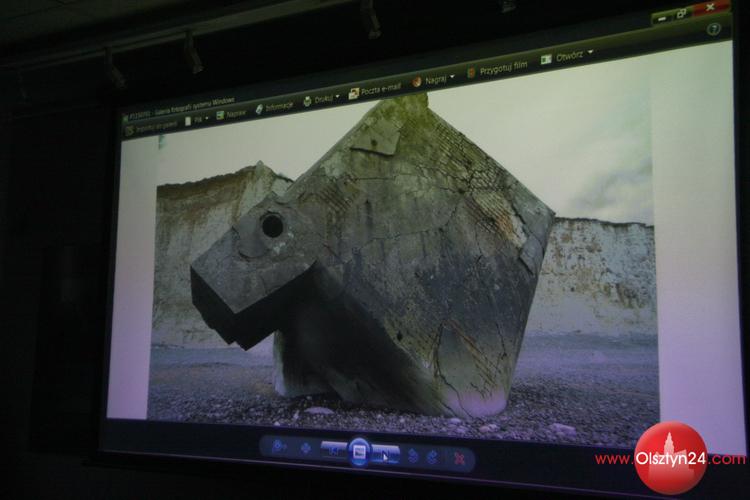Advance to the next photo

coord(386,454)
